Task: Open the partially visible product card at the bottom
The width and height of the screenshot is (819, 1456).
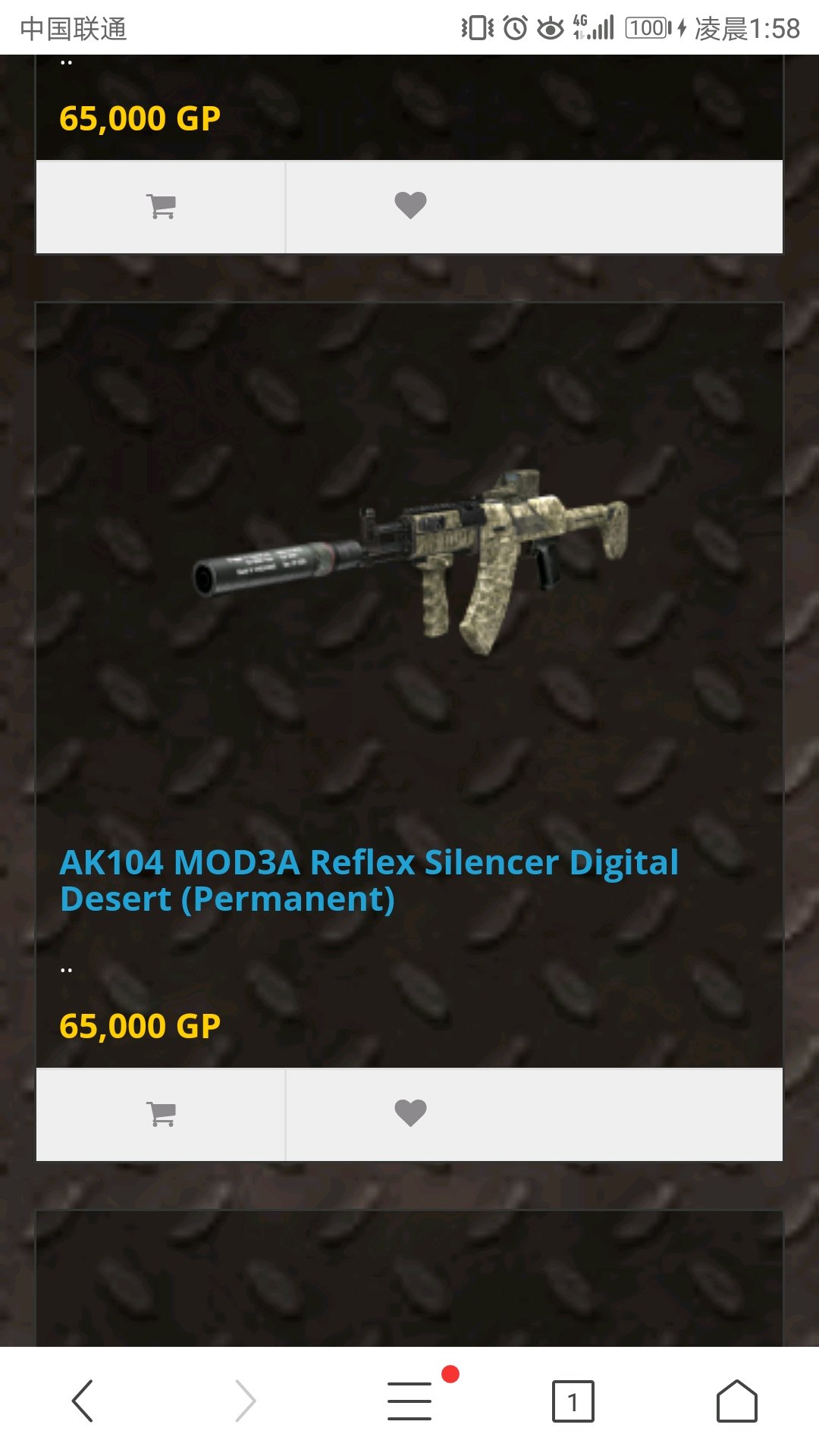Action: tap(409, 1279)
